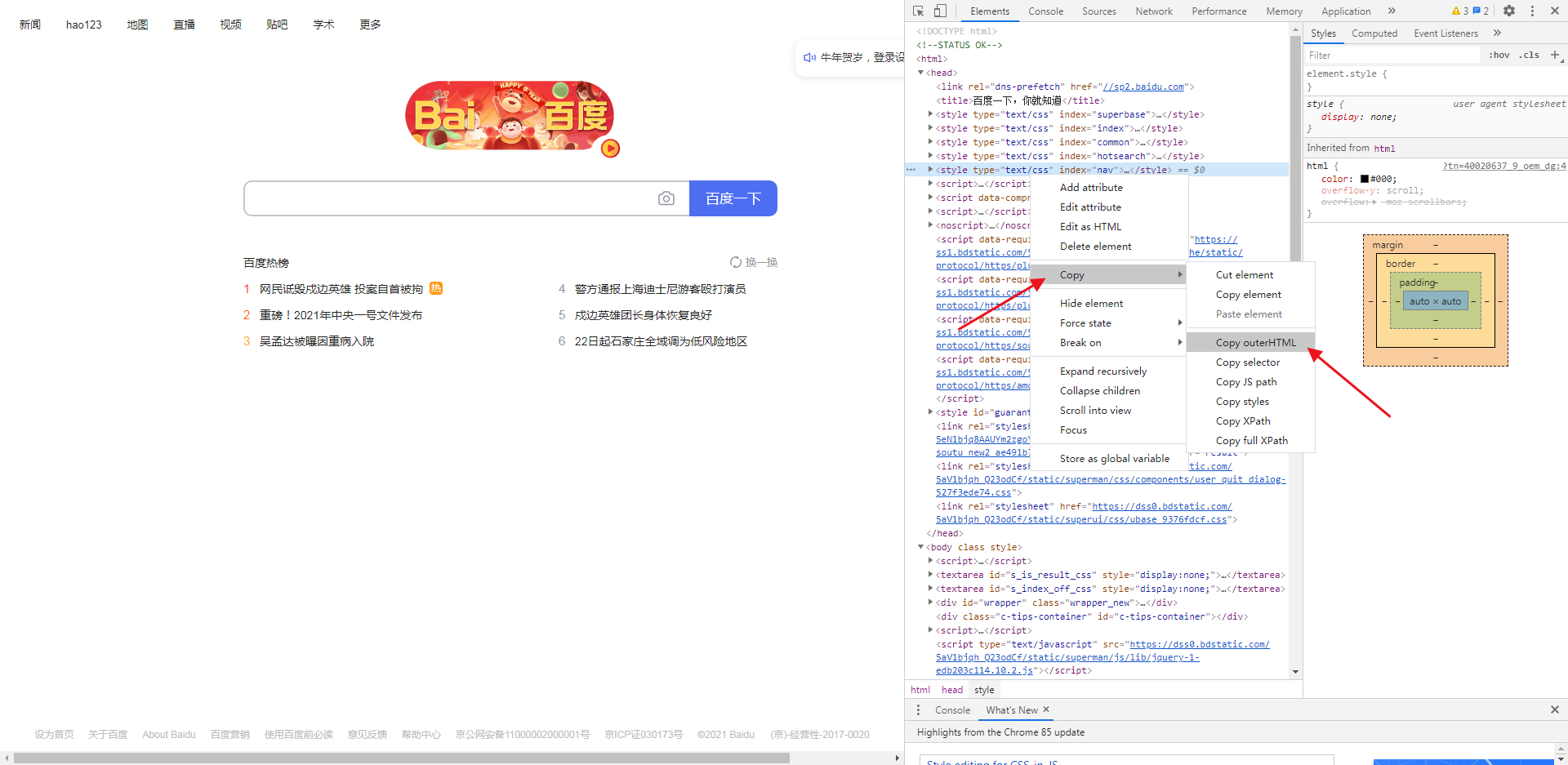Viewport: 1568px width, 765px height.
Task: Click the black color swatch for html color
Action: (1365, 179)
